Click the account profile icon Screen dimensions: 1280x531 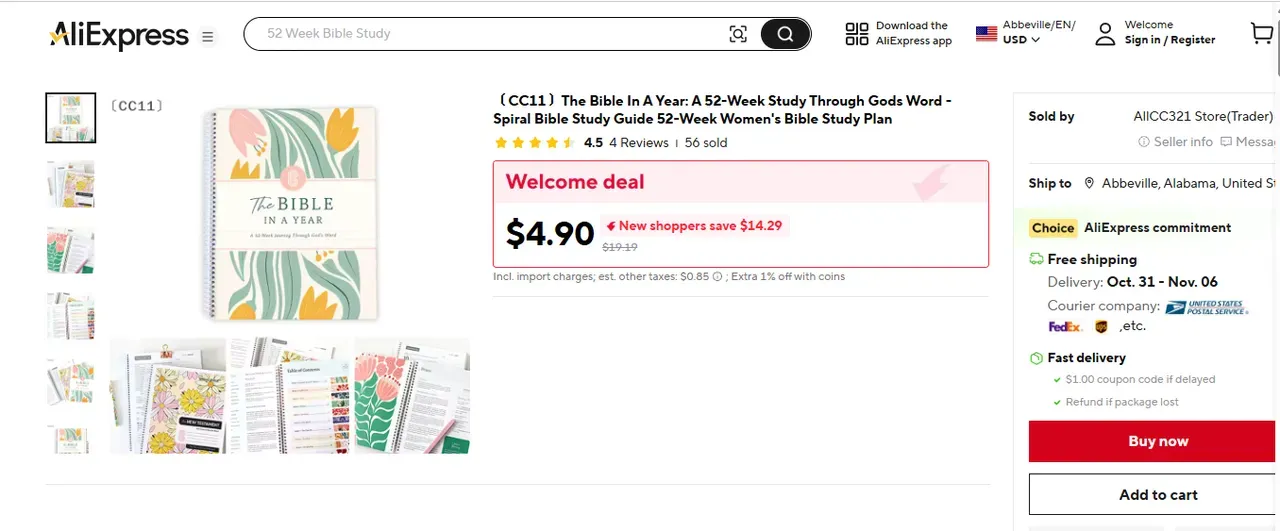click(x=1105, y=34)
